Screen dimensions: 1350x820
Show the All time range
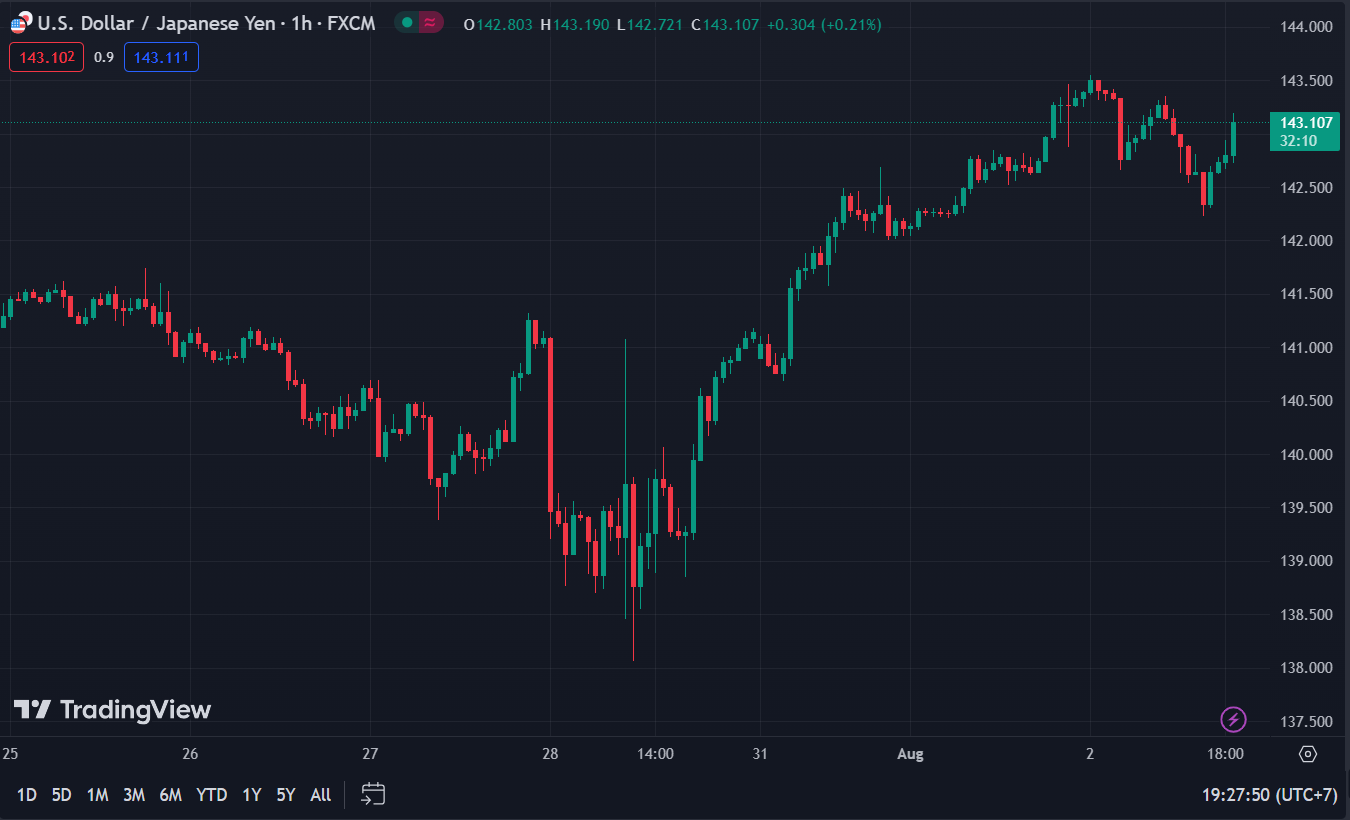tap(320, 795)
